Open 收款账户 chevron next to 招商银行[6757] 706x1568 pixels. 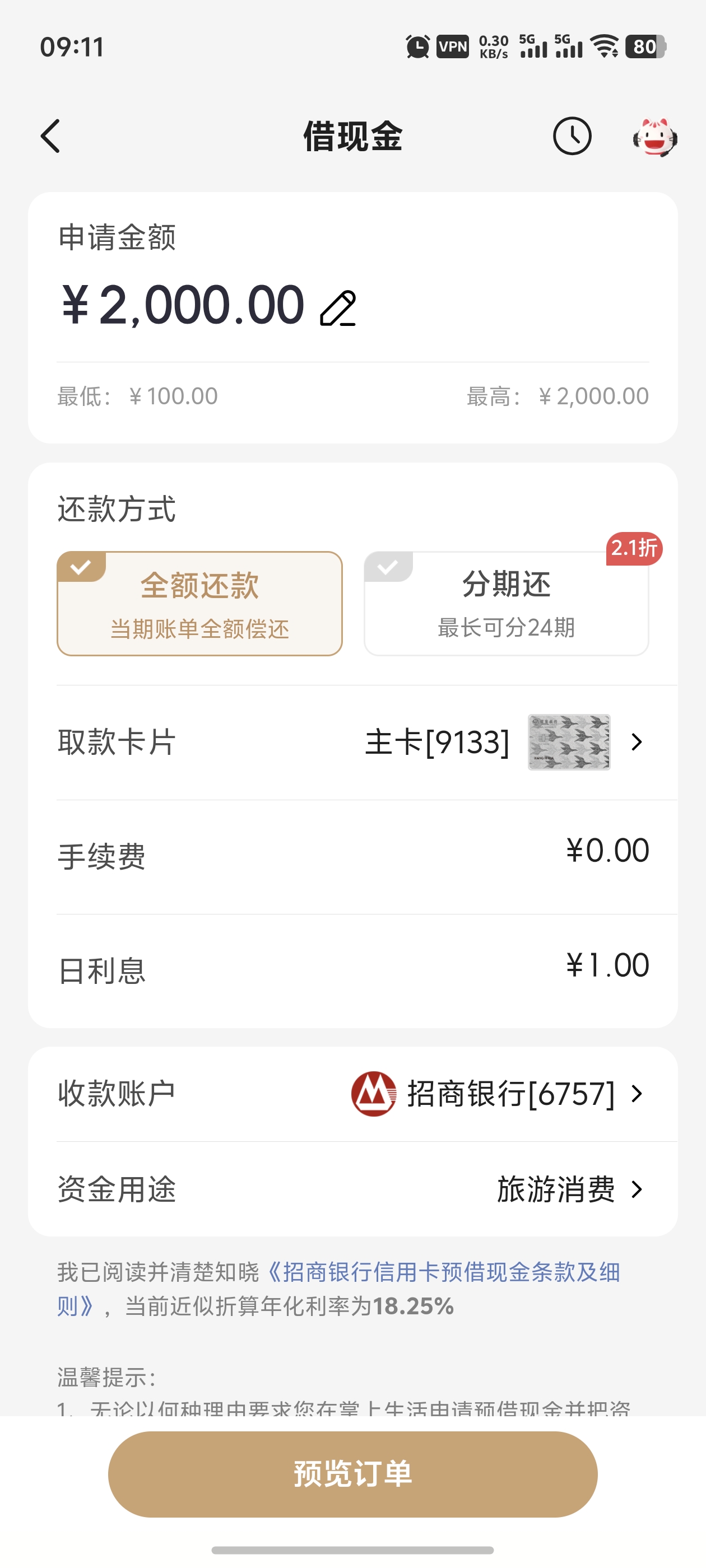click(x=637, y=1094)
